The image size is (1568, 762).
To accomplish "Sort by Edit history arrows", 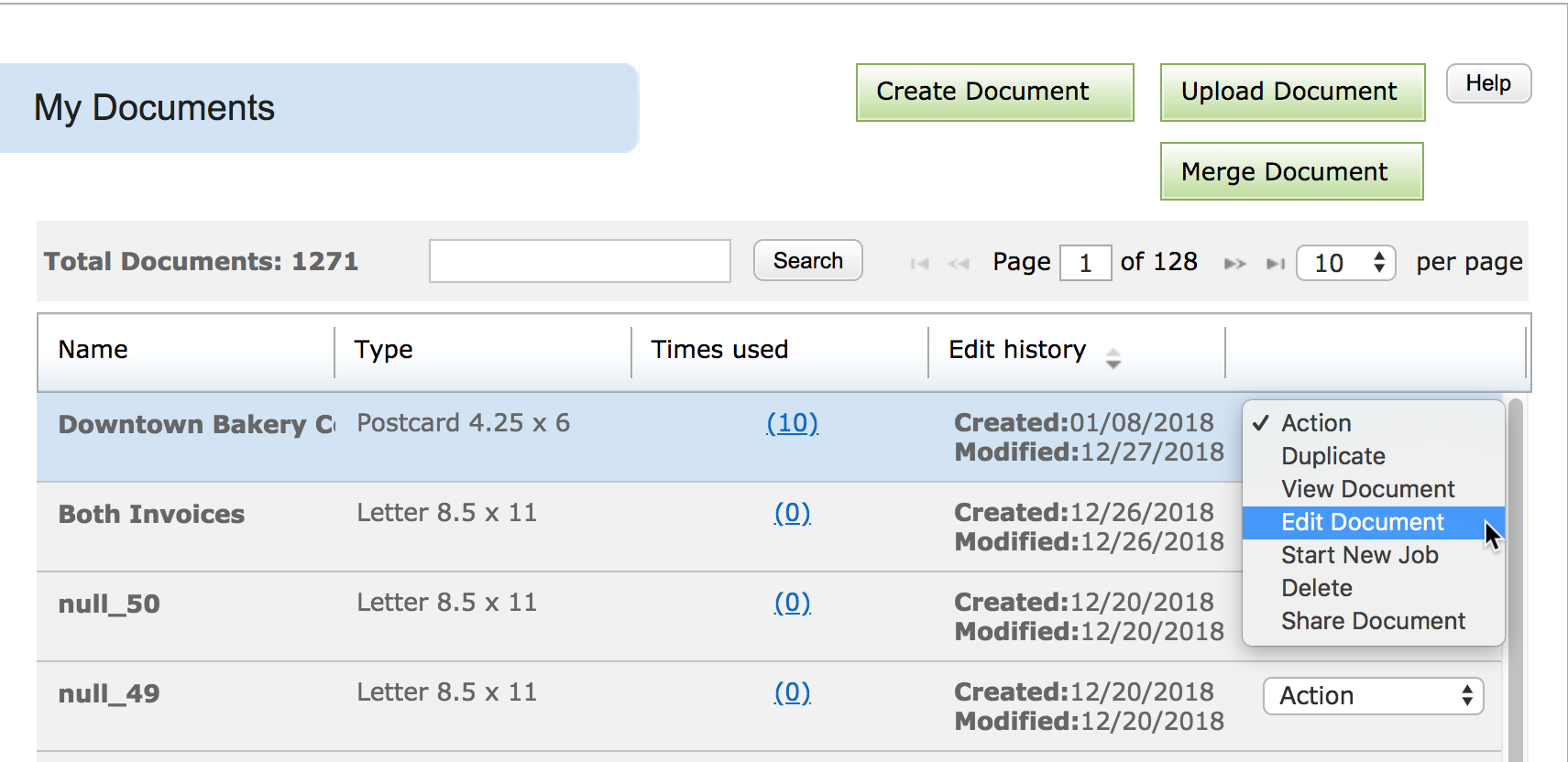I will coord(1113,358).
